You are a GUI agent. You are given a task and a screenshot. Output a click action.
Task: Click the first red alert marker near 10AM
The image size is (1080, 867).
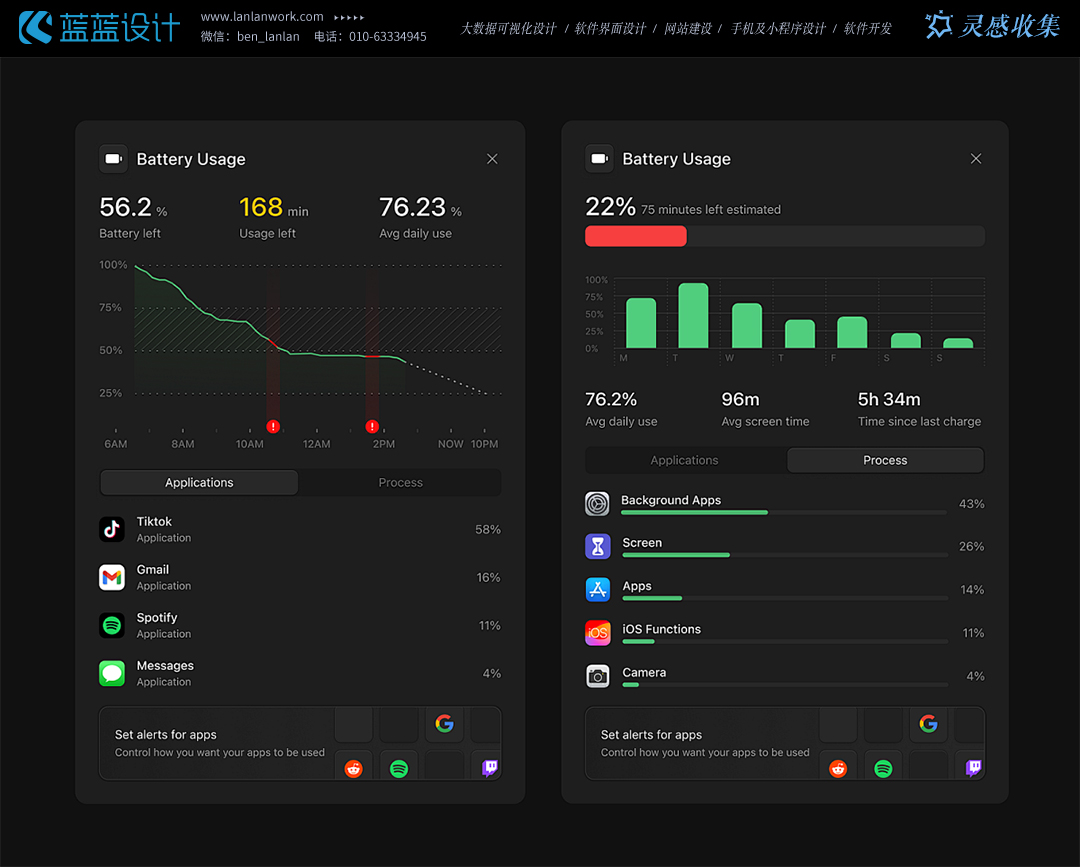273,426
